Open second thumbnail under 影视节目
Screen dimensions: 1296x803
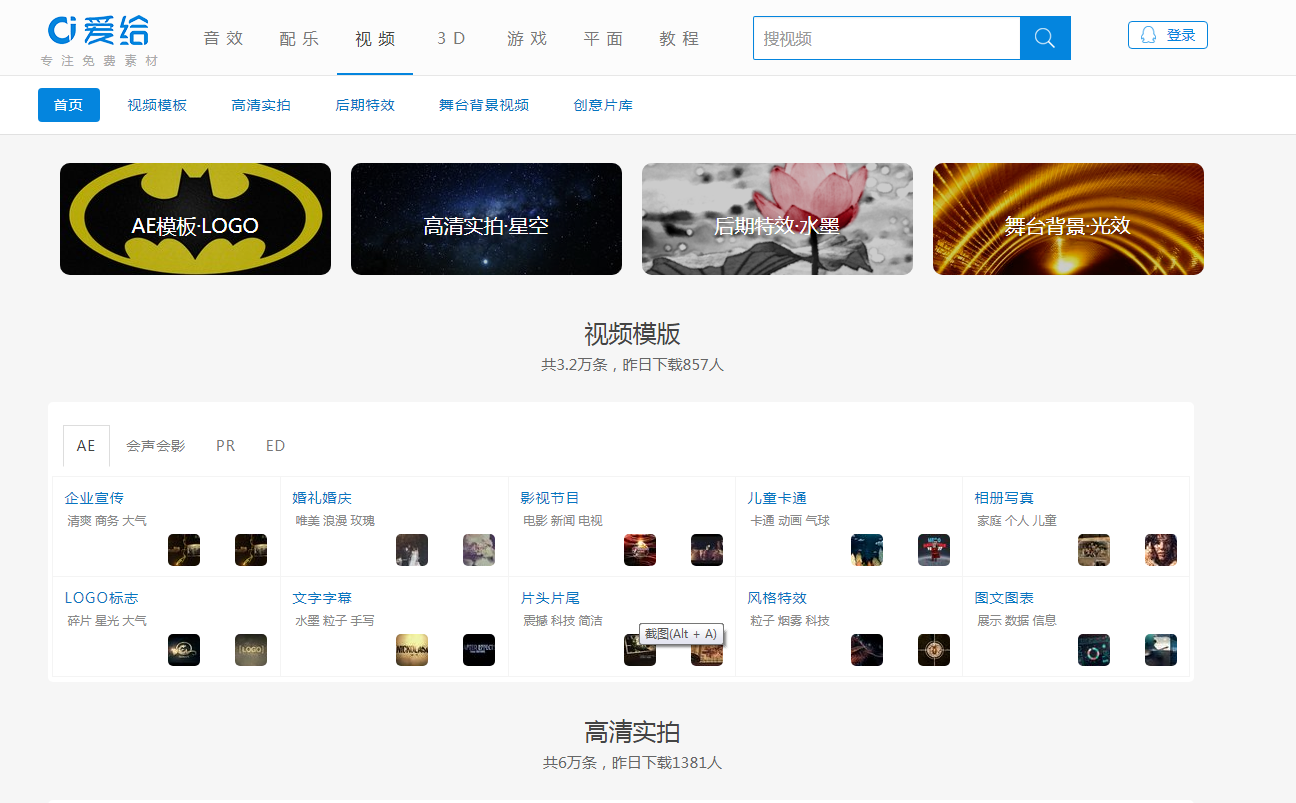pyautogui.click(x=707, y=550)
